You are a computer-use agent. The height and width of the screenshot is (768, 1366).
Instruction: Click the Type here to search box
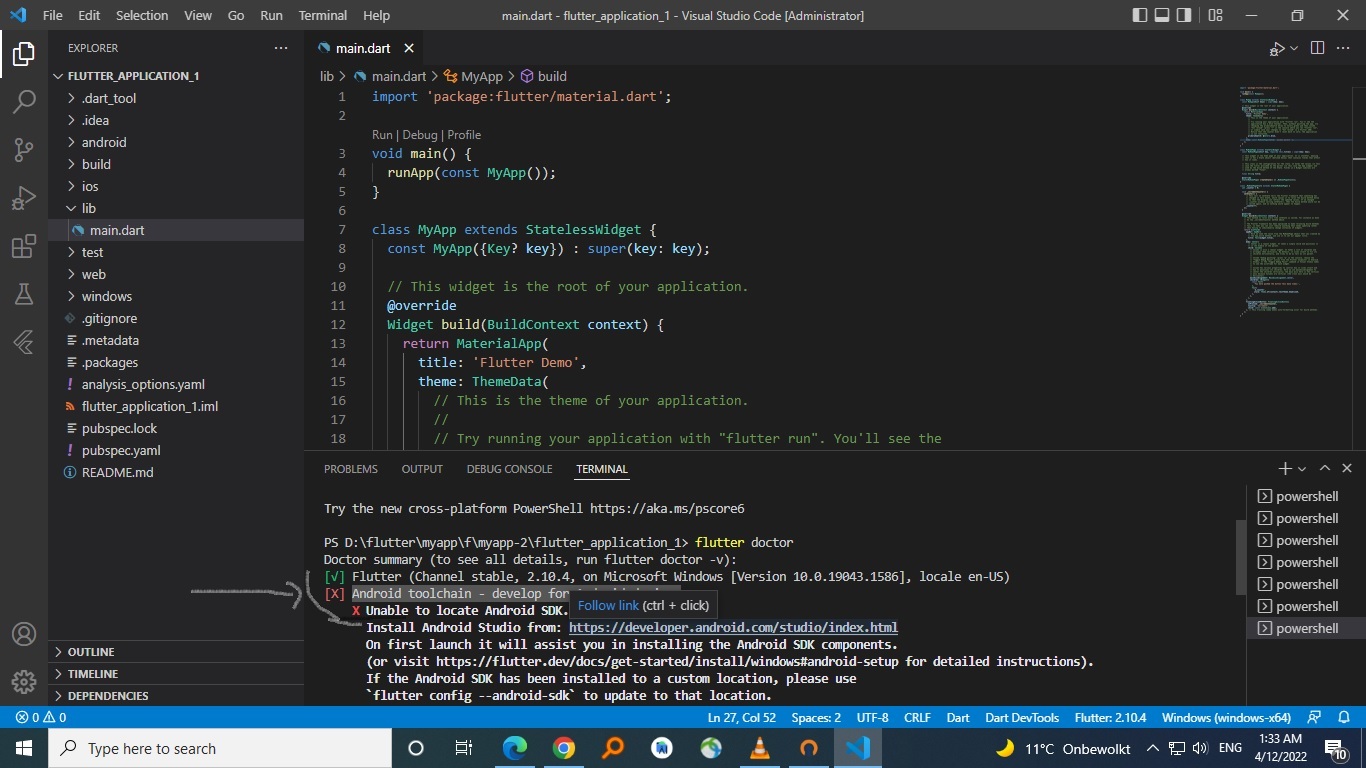click(220, 748)
